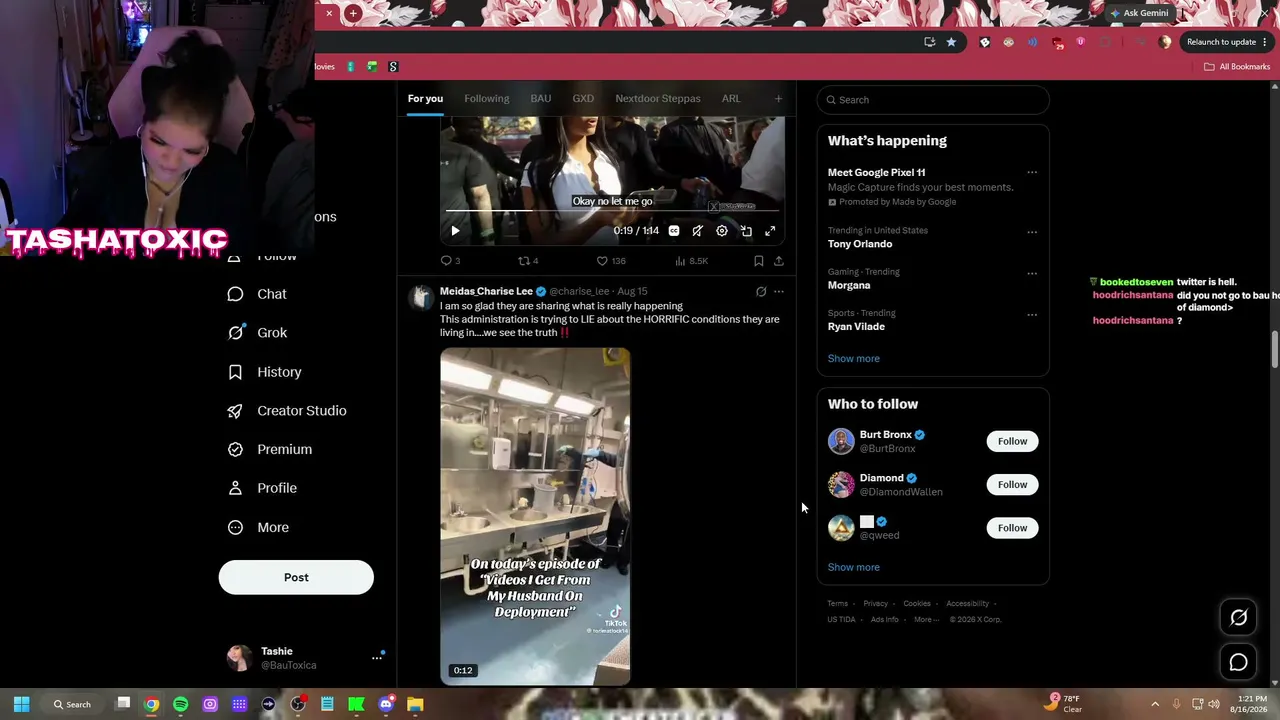Open the Nextdoor Steppas tab
1280x720 pixels.
click(658, 99)
